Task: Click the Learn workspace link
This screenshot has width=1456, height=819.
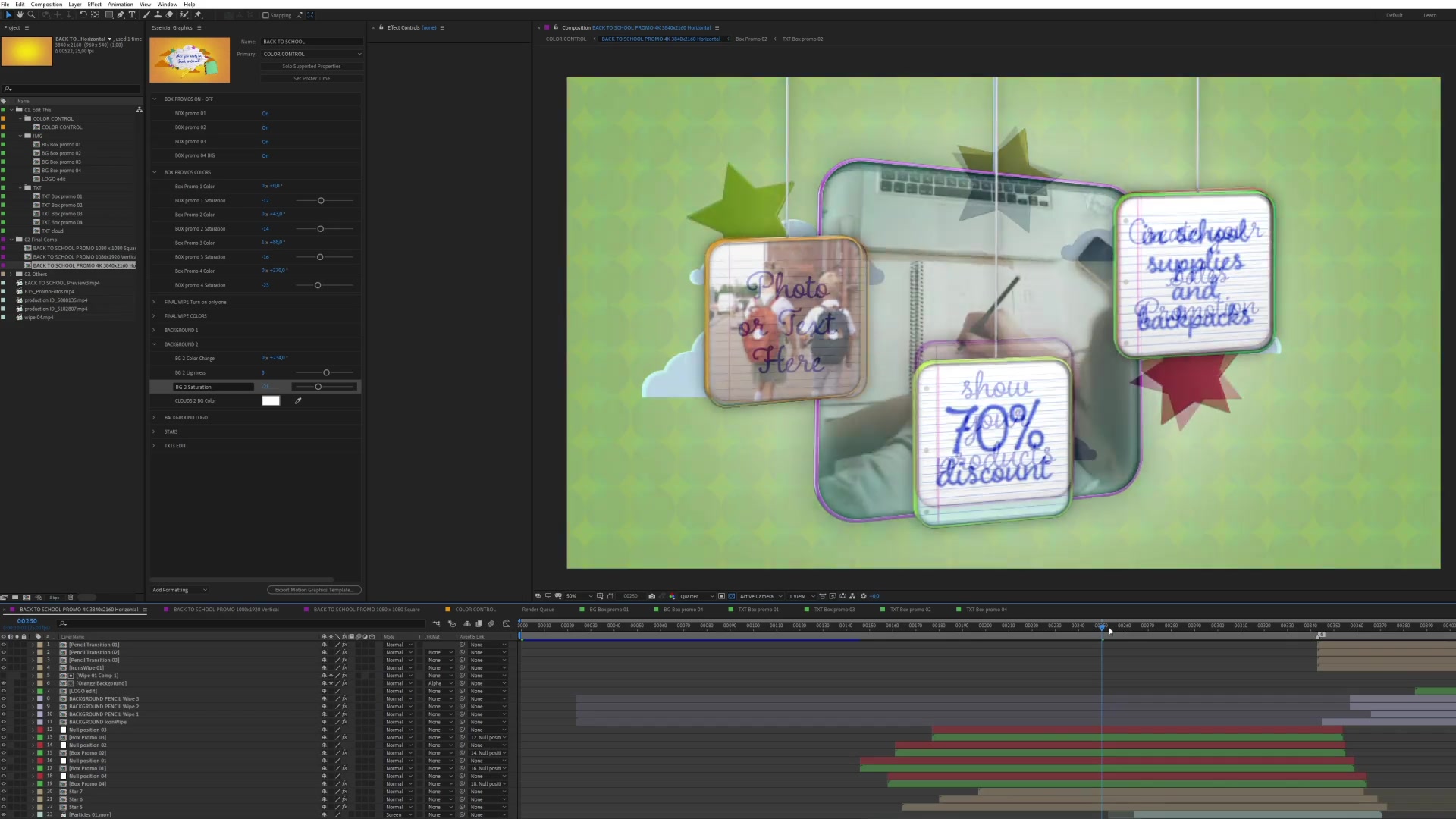Action: (x=1429, y=15)
